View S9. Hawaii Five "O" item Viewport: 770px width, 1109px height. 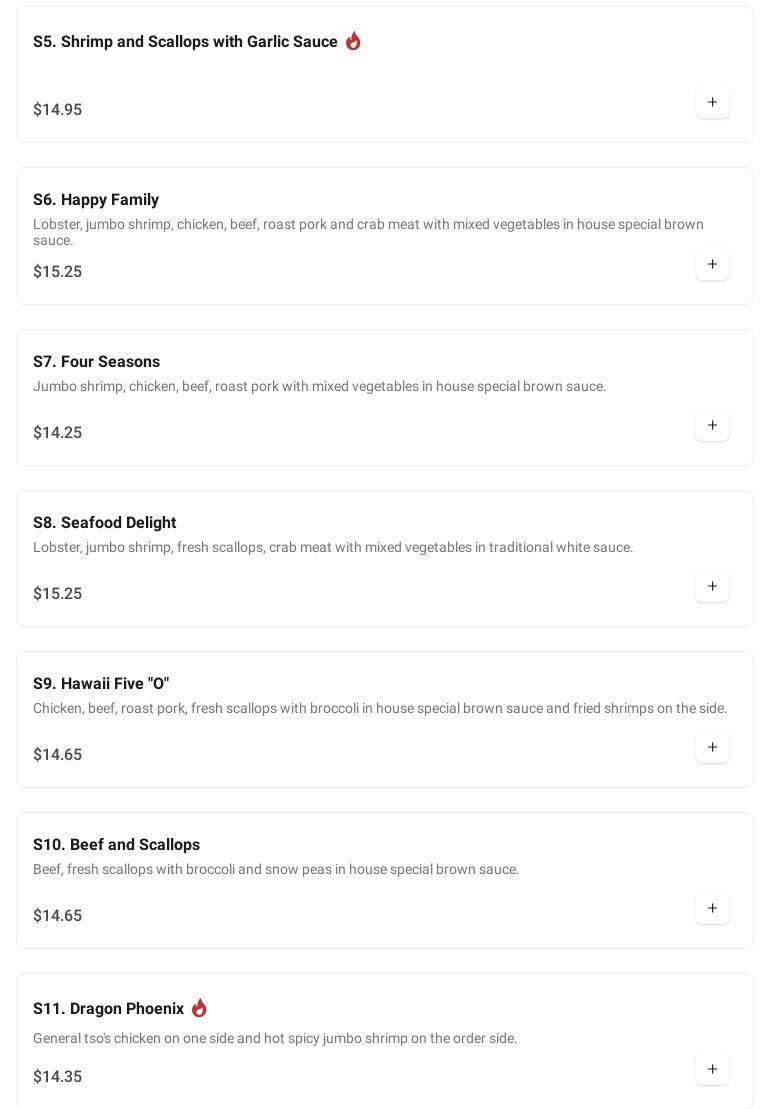tap(101, 684)
